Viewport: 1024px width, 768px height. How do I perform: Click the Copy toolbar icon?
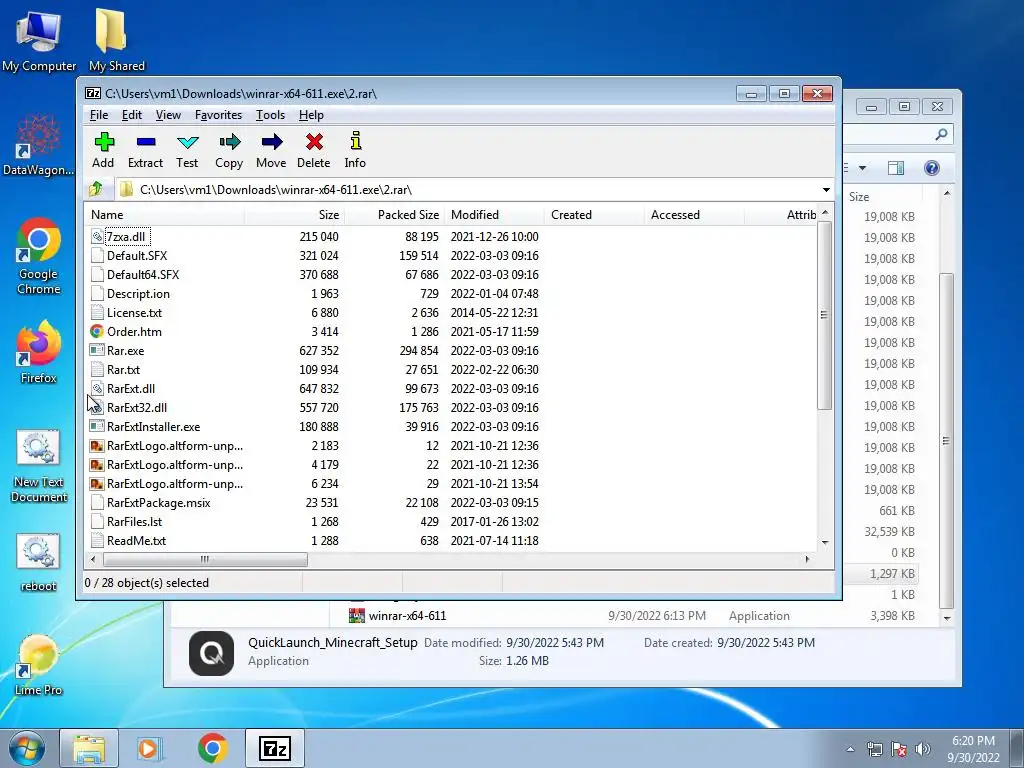pyautogui.click(x=229, y=142)
